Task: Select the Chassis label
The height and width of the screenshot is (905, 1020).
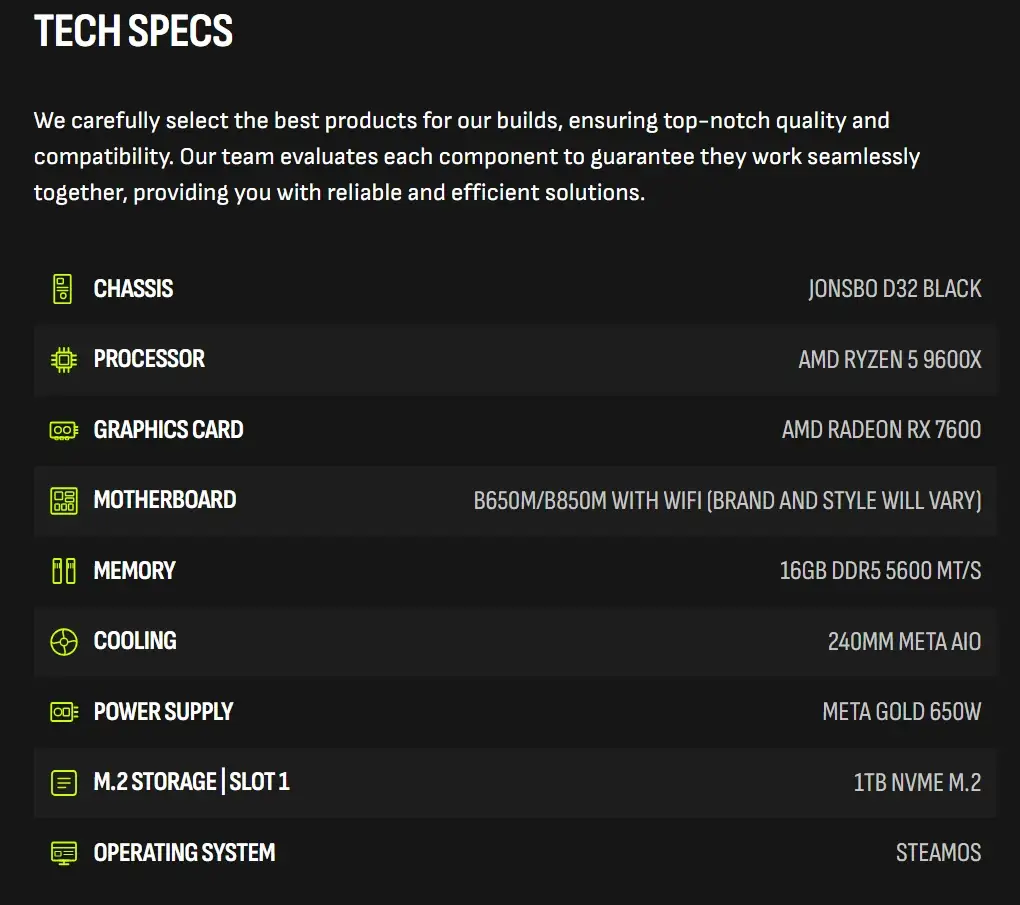Action: (x=133, y=289)
